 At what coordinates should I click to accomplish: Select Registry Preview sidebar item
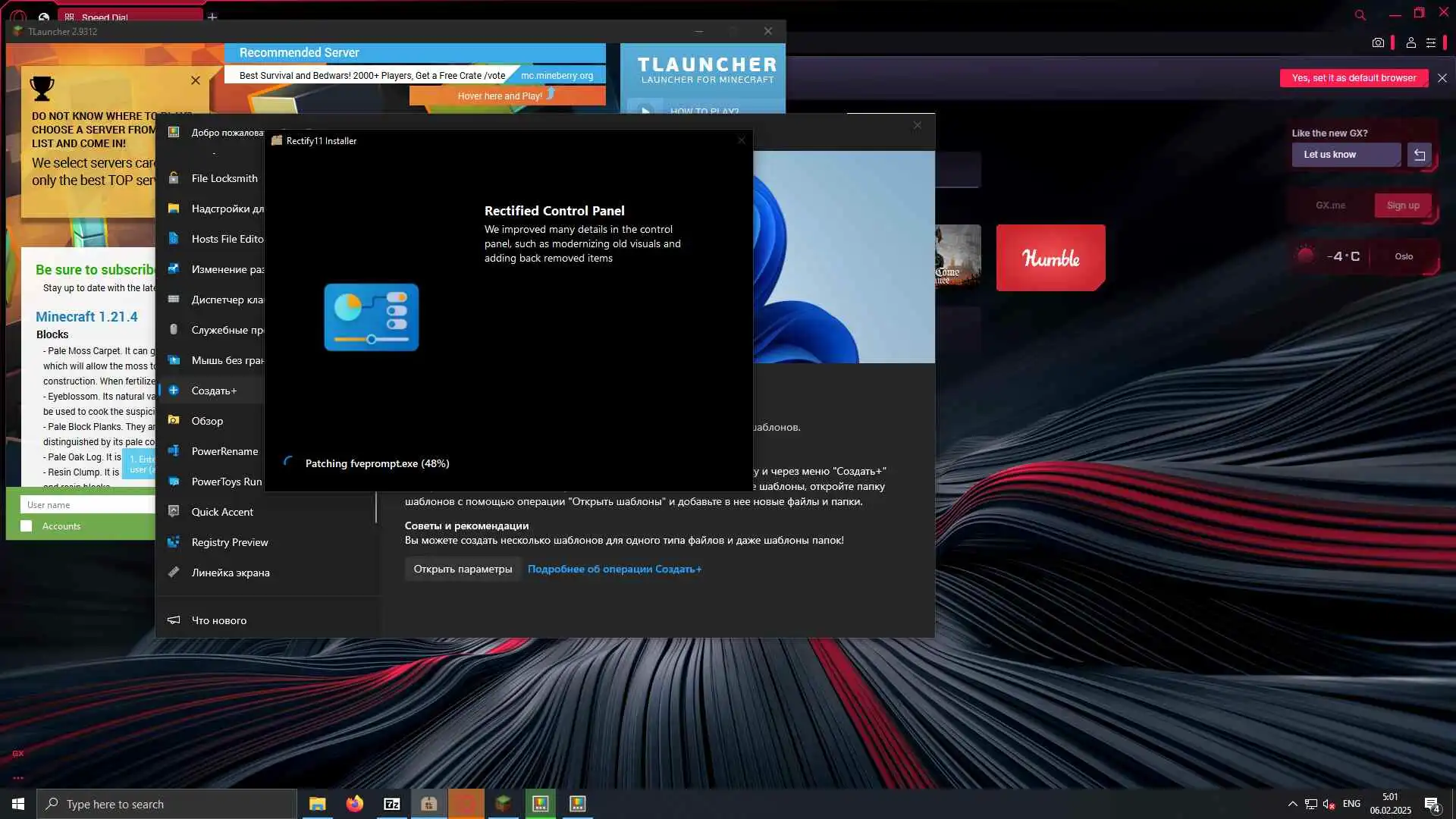click(x=229, y=542)
